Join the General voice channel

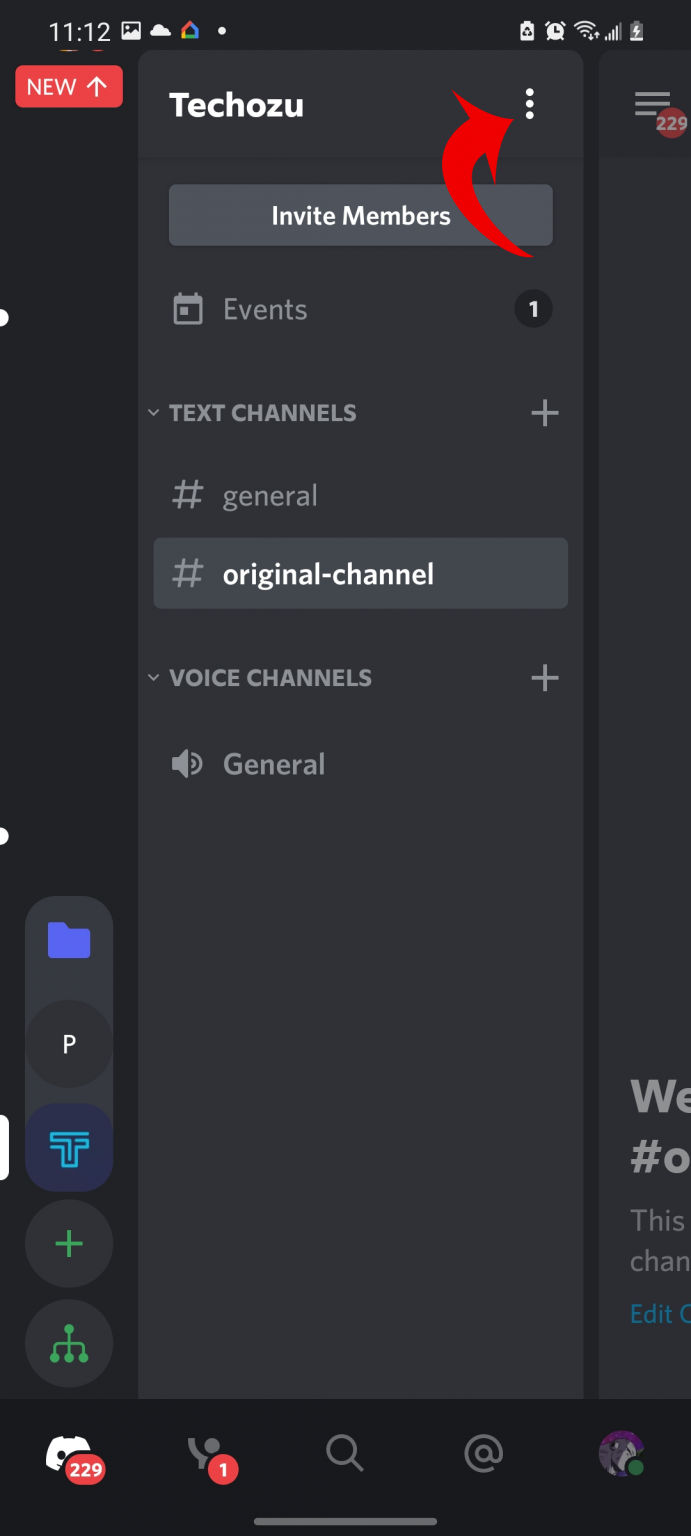coord(273,763)
